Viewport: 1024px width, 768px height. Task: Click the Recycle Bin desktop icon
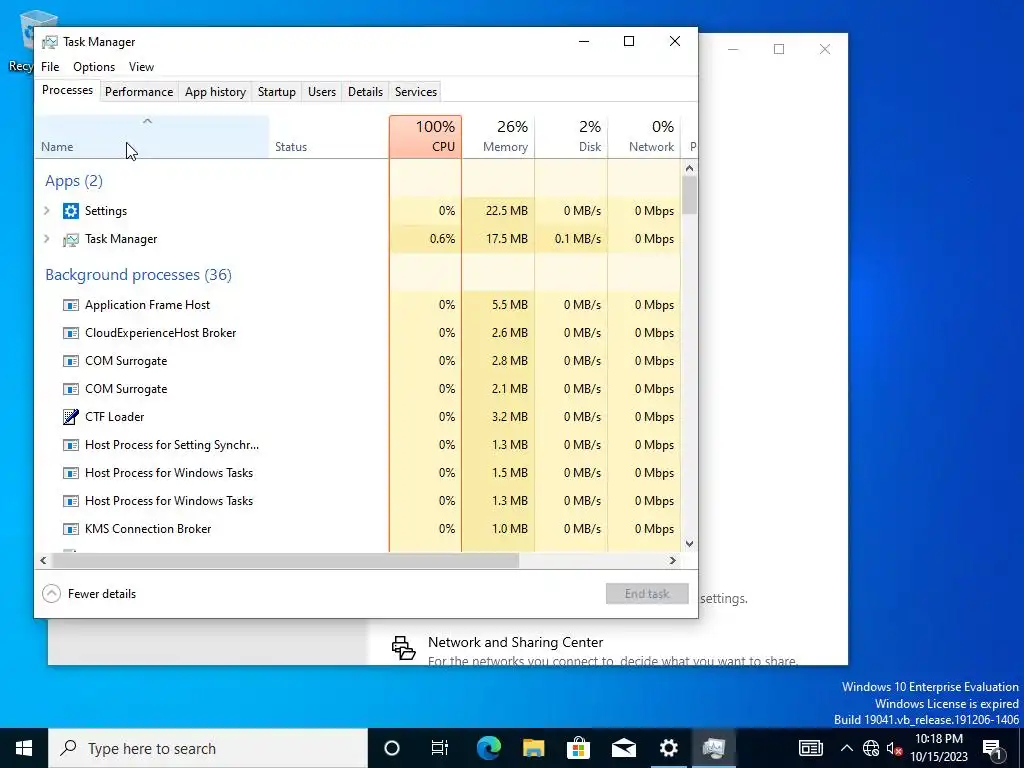coord(26,40)
